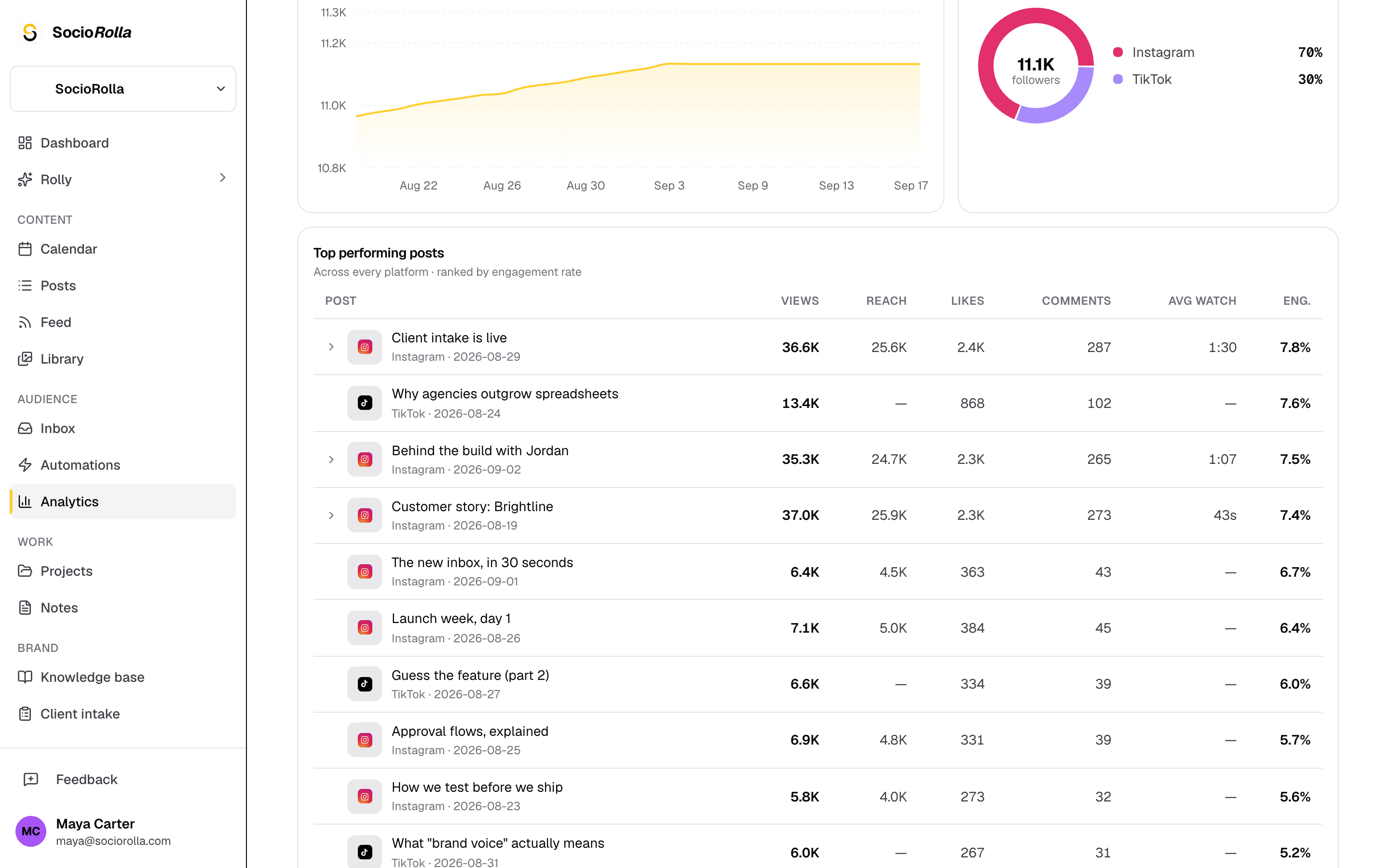Click the Feedback message icon
This screenshot has height=868, width=1389.
click(30, 780)
